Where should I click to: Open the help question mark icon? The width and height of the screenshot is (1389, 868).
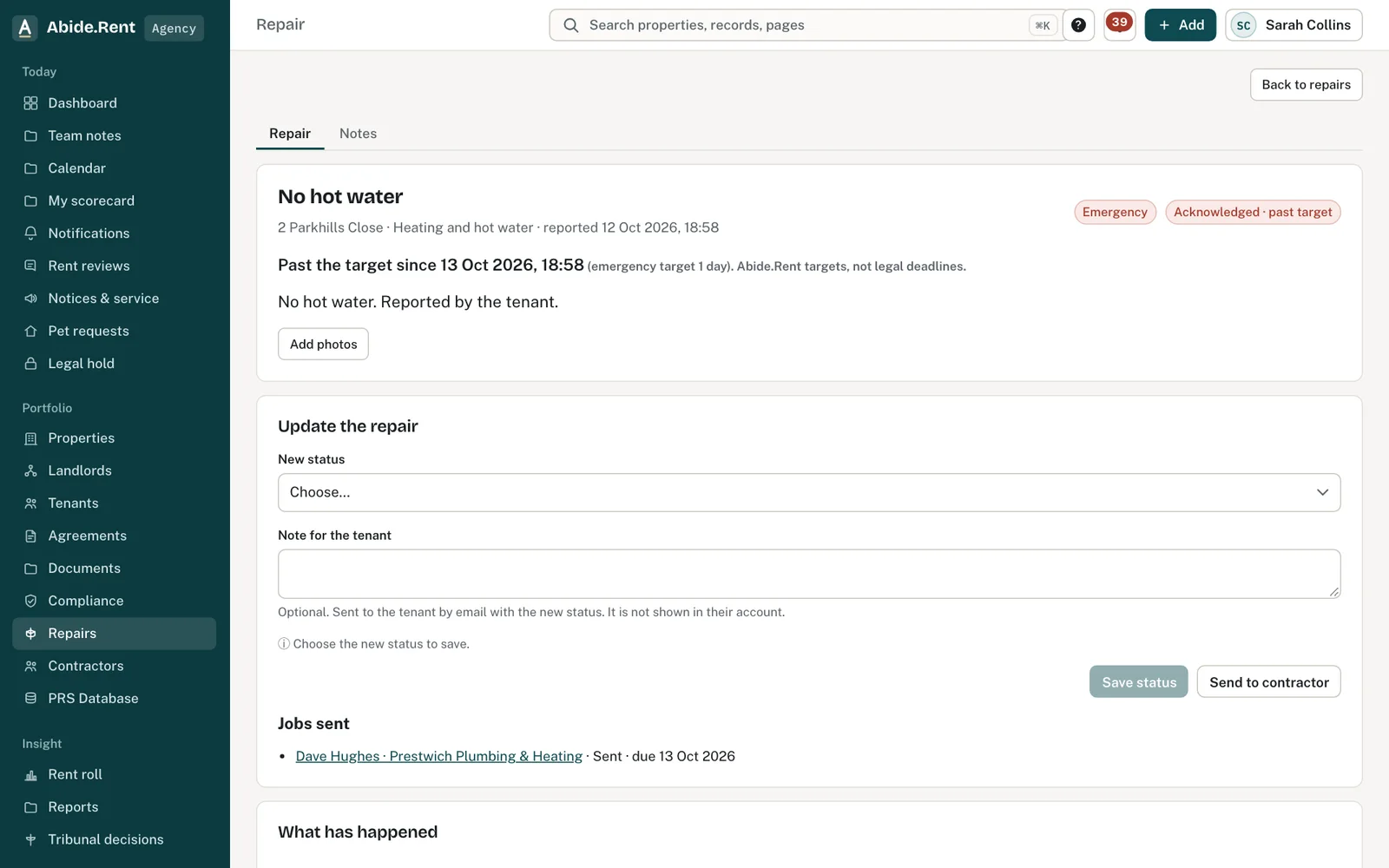coord(1078,25)
